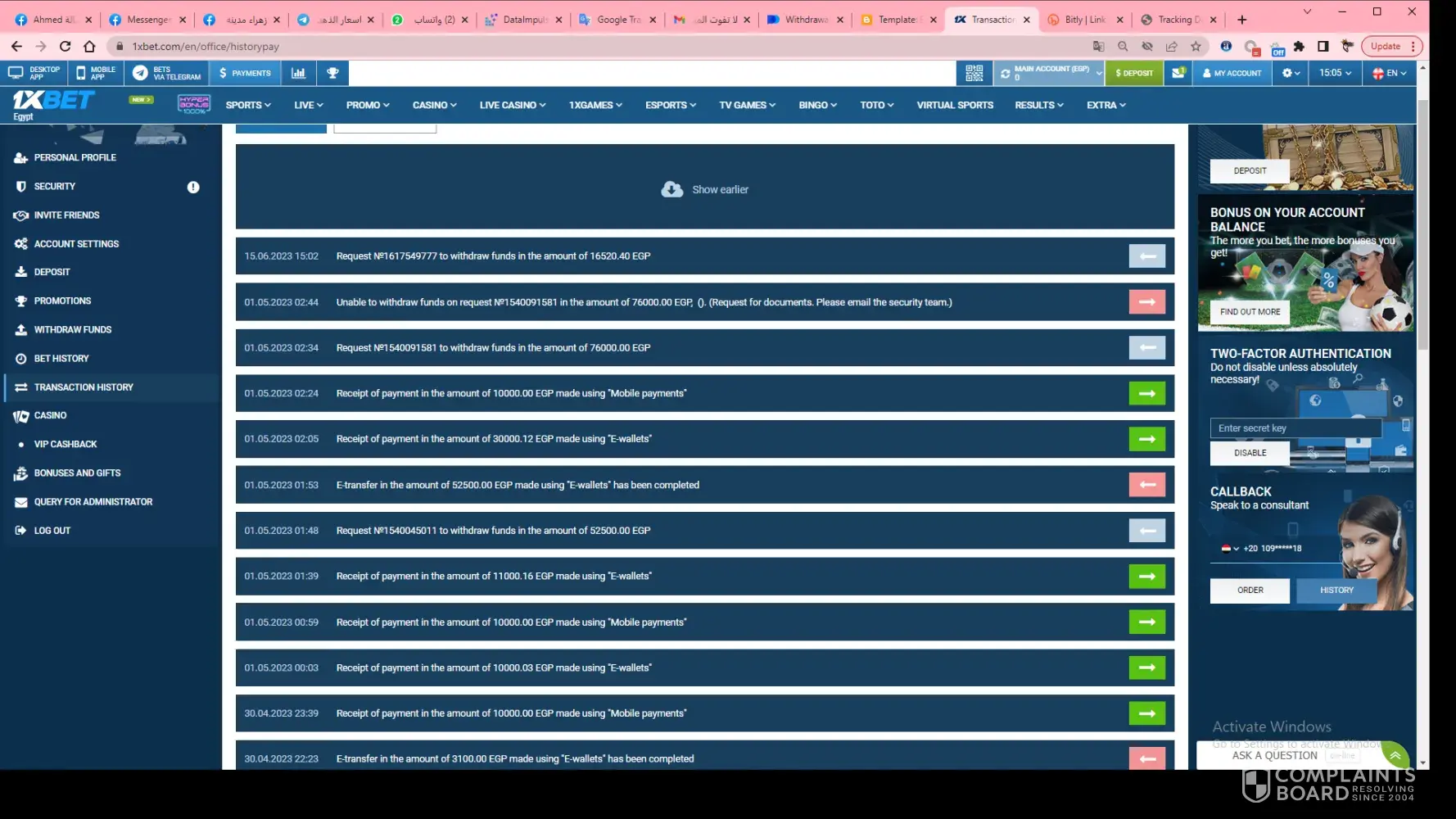Image resolution: width=1456 pixels, height=819 pixels.
Task: Open Withdraw Funds in sidebar
Action: coord(72,329)
